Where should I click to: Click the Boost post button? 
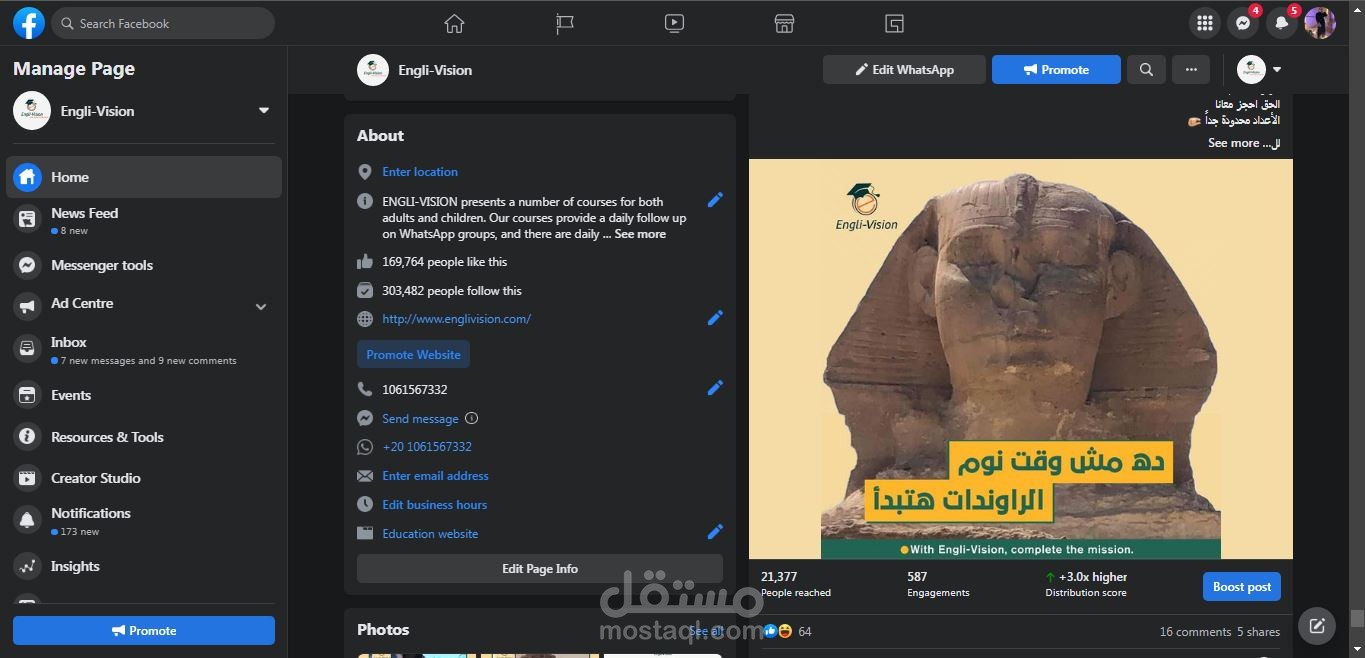[1242, 587]
